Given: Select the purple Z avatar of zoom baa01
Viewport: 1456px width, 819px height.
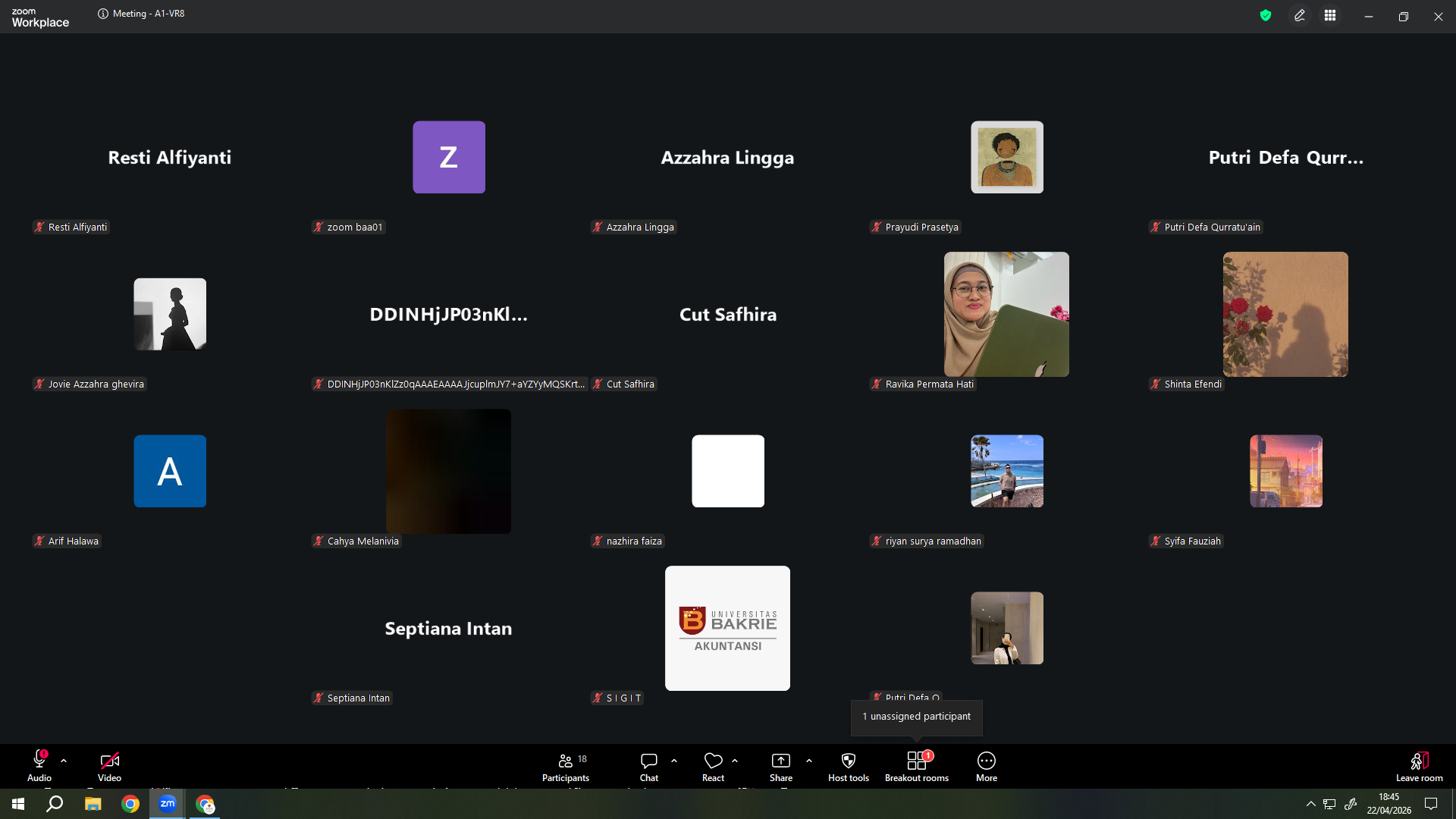Looking at the screenshot, I should coord(449,157).
